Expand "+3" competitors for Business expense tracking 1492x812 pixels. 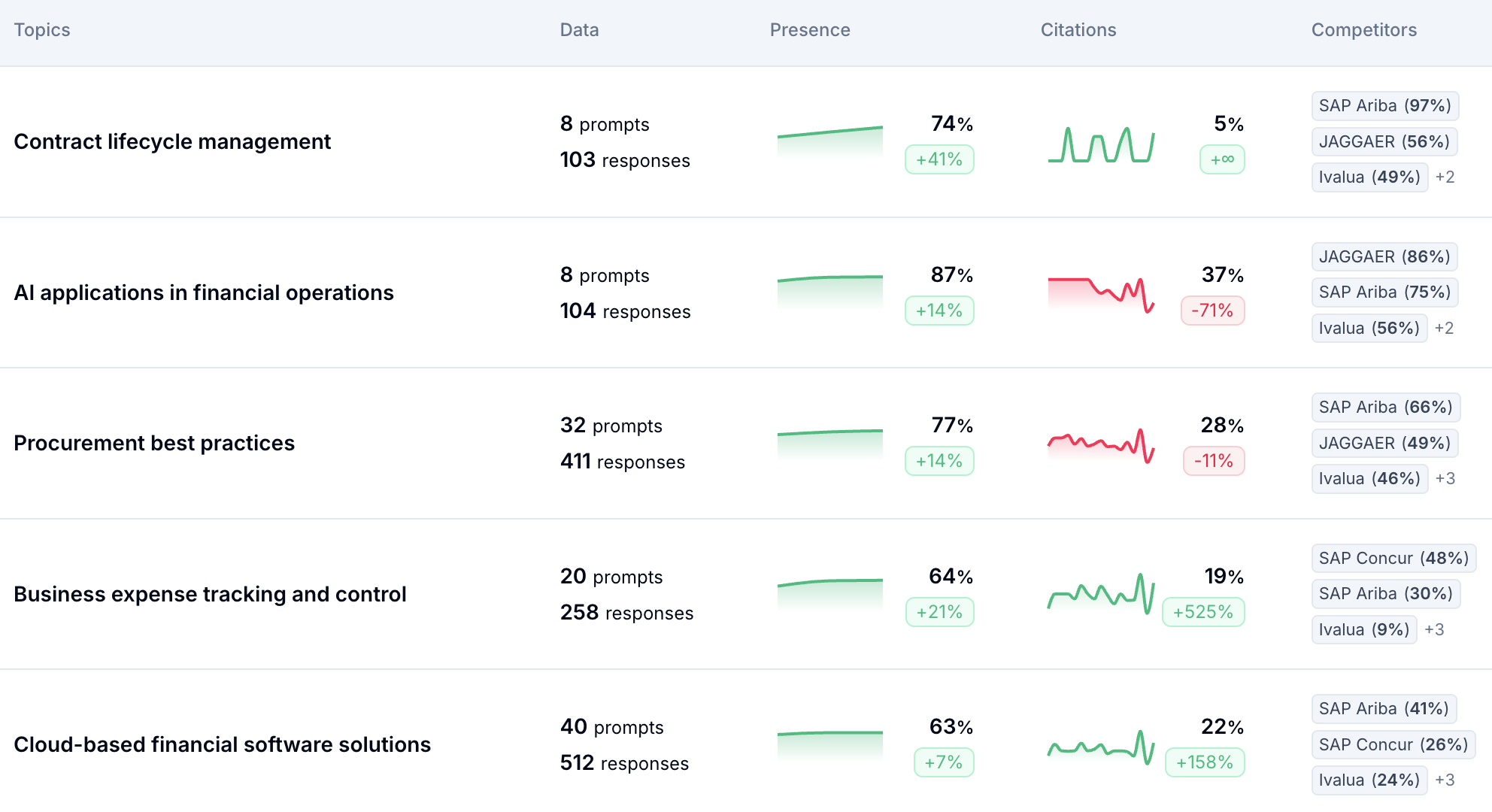1435,629
